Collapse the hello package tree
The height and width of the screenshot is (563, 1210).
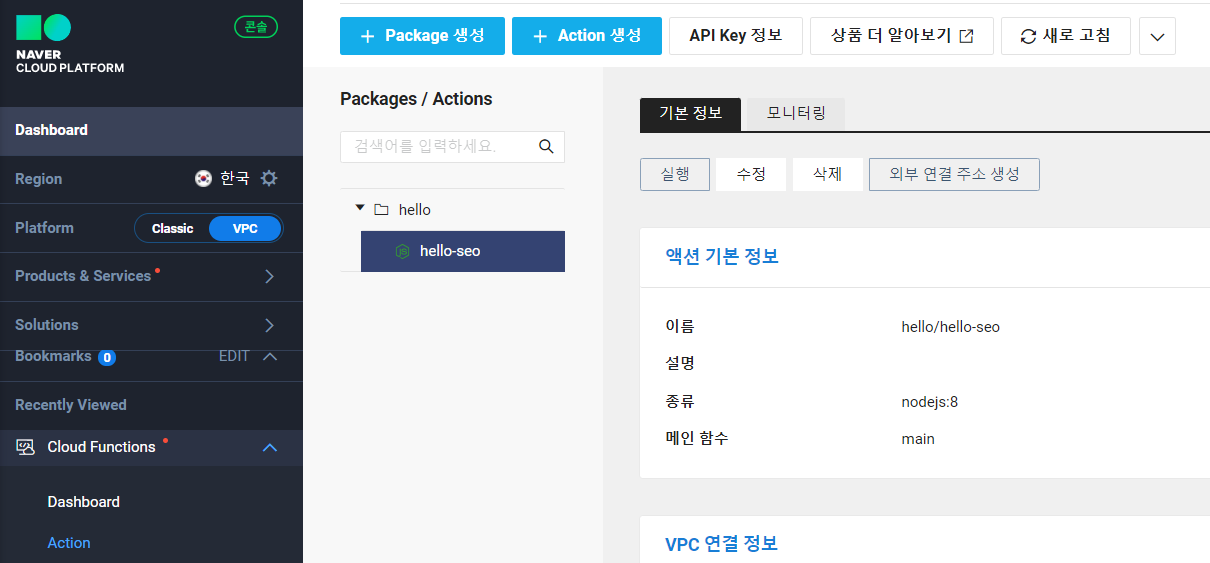pyautogui.click(x=360, y=209)
